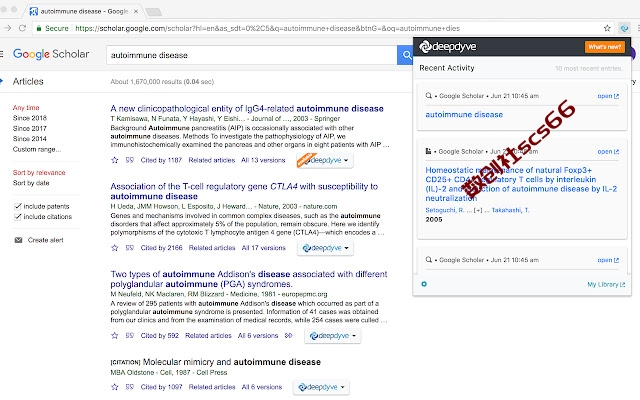Cite the CTLA4 article via quote icon
This screenshot has width=640, height=400.
click(x=129, y=248)
